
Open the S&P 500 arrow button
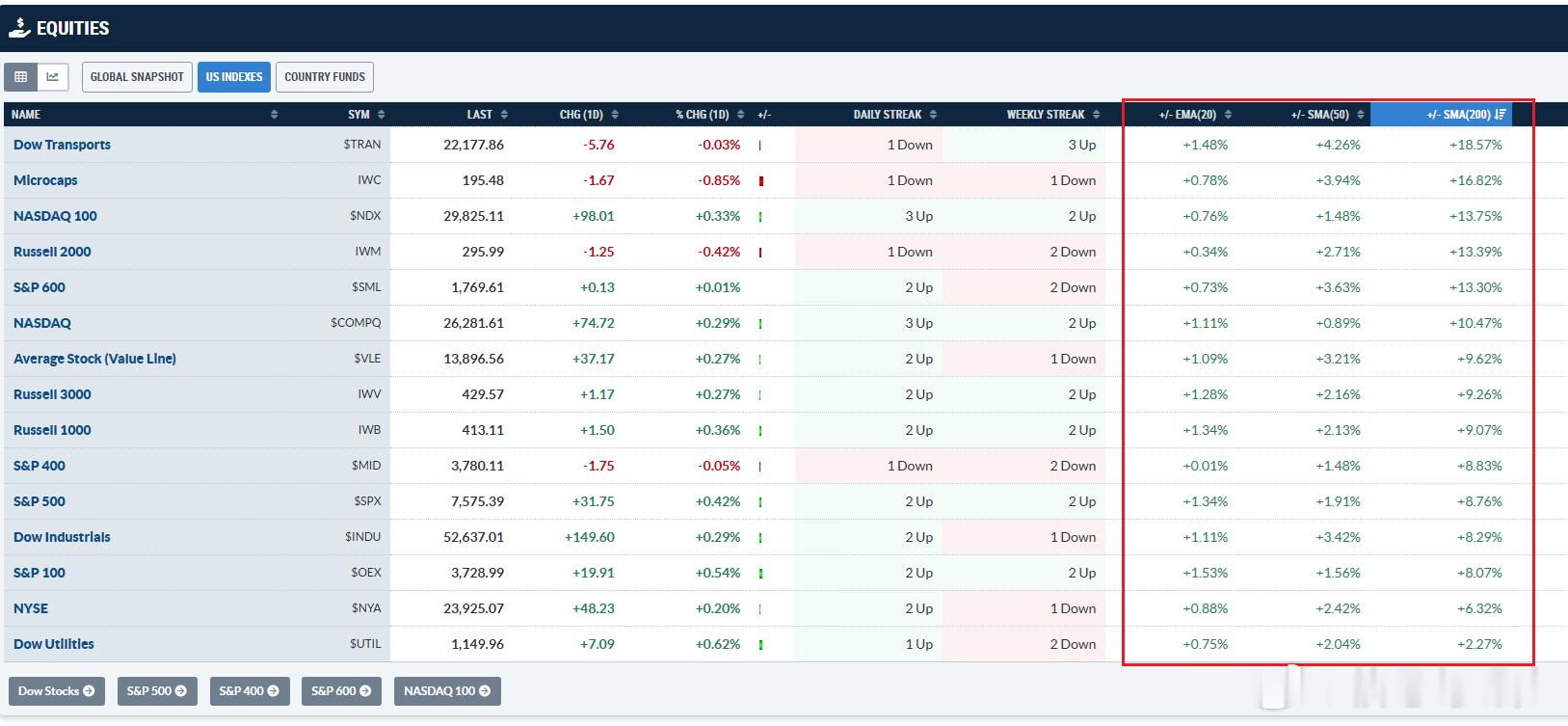pos(157,691)
